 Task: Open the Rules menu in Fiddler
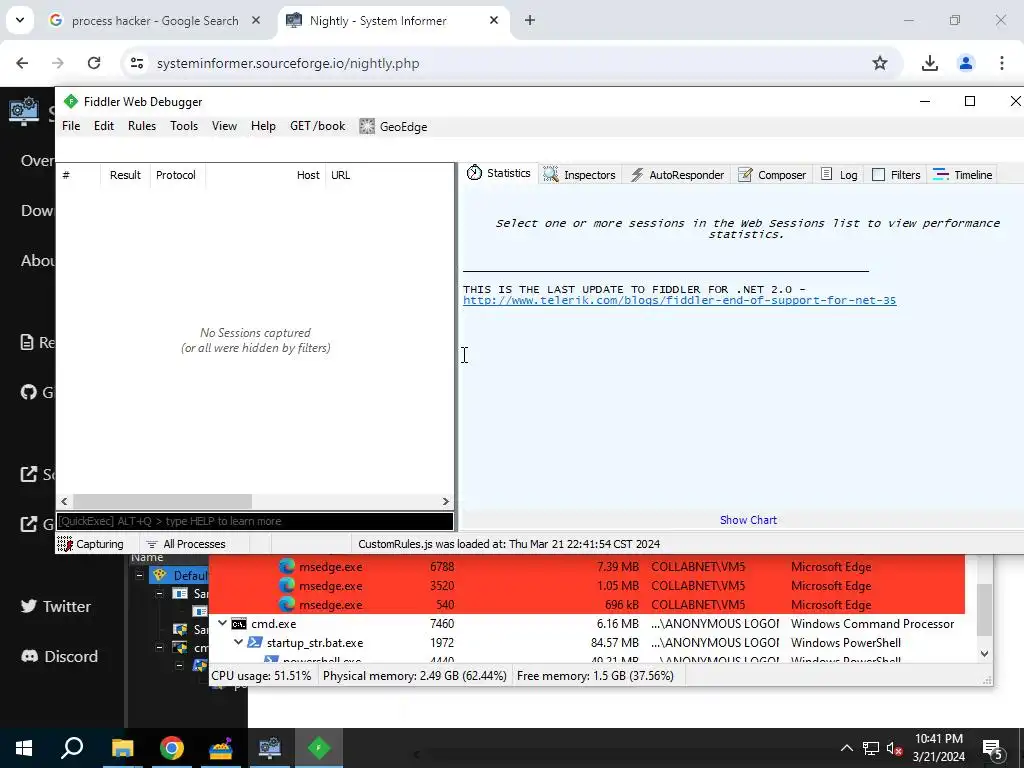click(142, 126)
